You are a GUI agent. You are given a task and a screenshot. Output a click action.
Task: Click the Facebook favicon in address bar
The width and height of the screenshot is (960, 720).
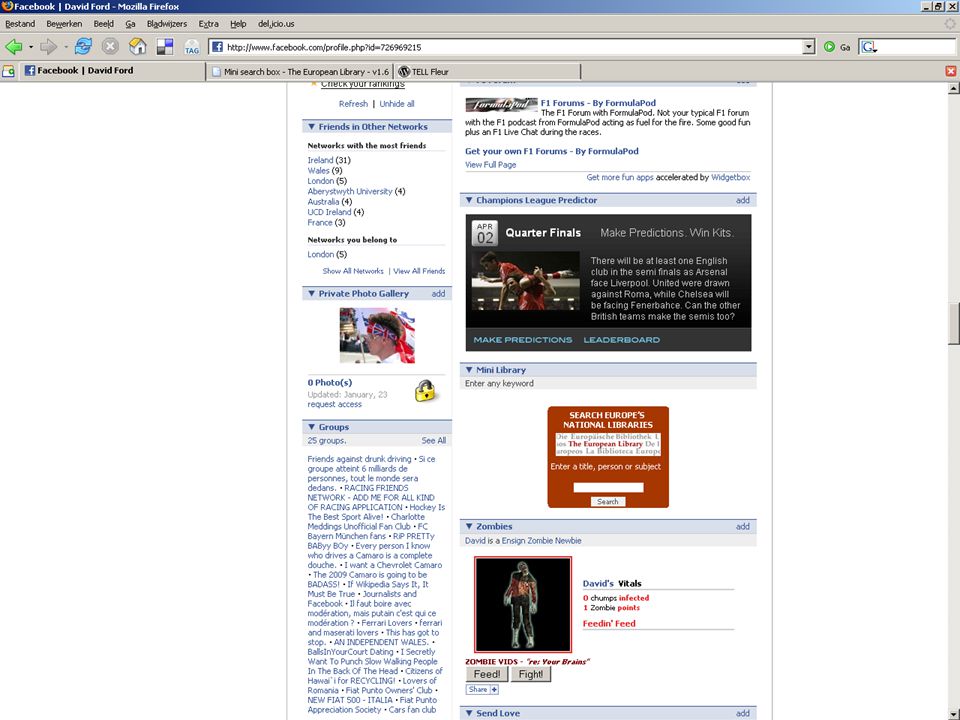[217, 47]
